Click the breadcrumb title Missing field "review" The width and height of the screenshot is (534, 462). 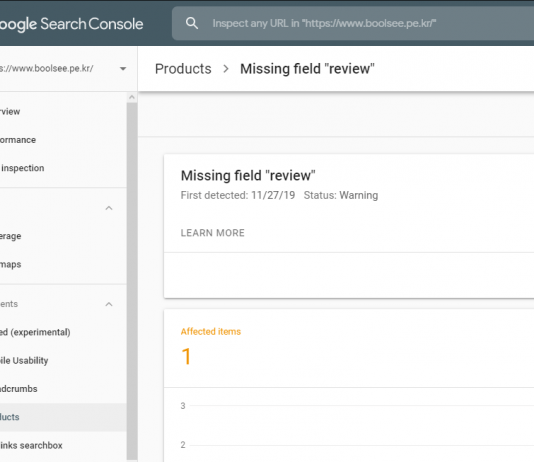(307, 69)
